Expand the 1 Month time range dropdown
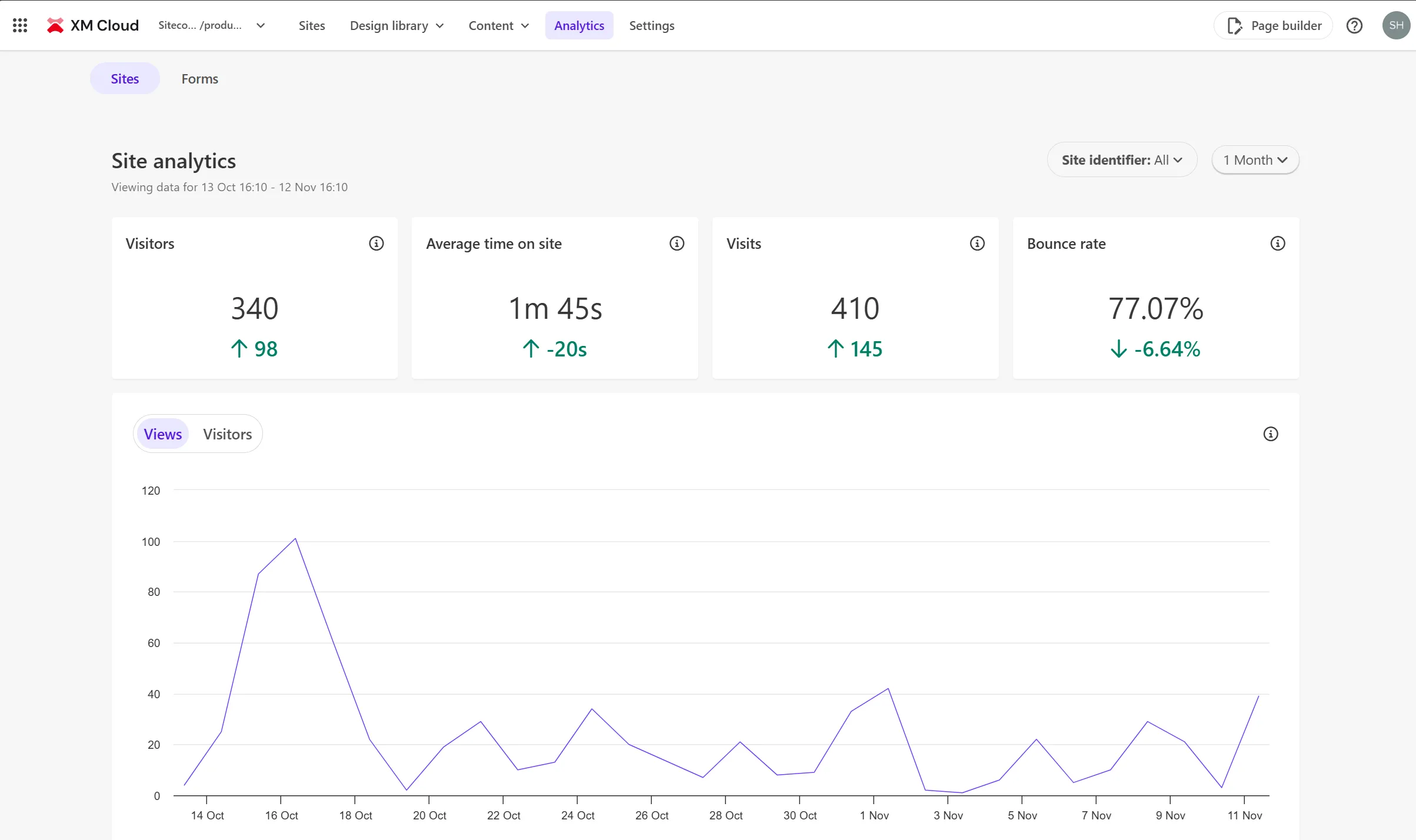The image size is (1416, 840). point(1254,159)
